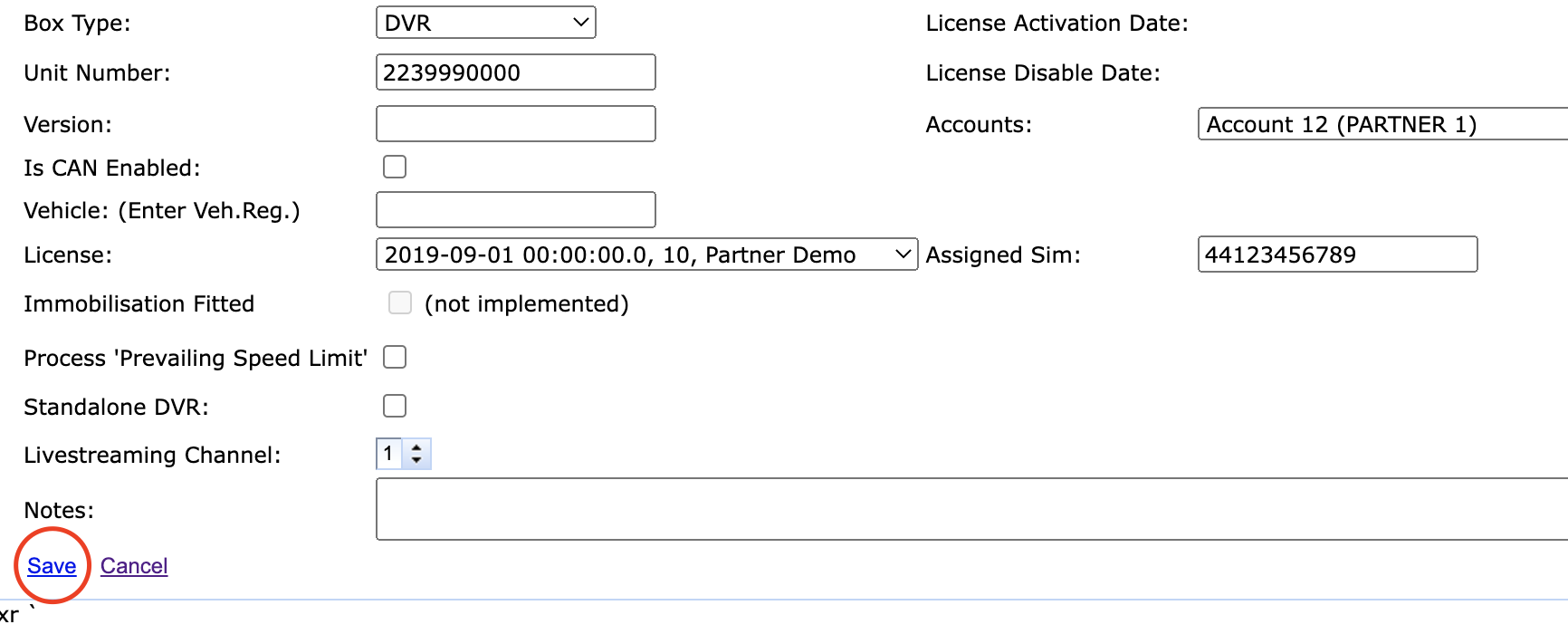Image resolution: width=1568 pixels, height=634 pixels.
Task: Enable the Is CAN Enabled checkbox
Action: click(395, 167)
